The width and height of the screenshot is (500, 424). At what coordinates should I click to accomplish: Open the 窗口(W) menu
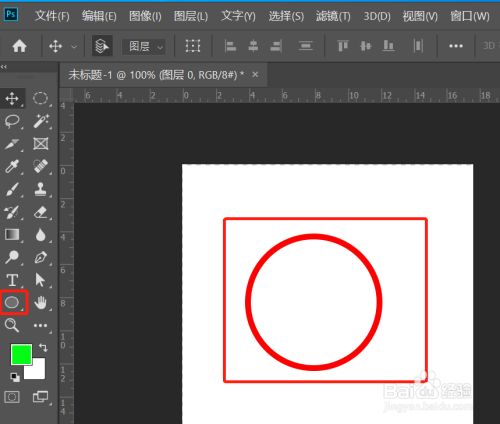pyautogui.click(x=470, y=16)
